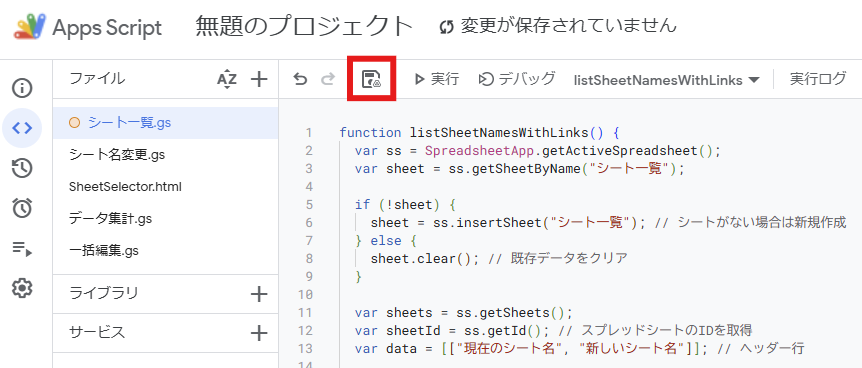This screenshot has height=368, width=862.
Task: Place the cursor on the function listSheetNamesWithLinks line
Action: point(479,133)
